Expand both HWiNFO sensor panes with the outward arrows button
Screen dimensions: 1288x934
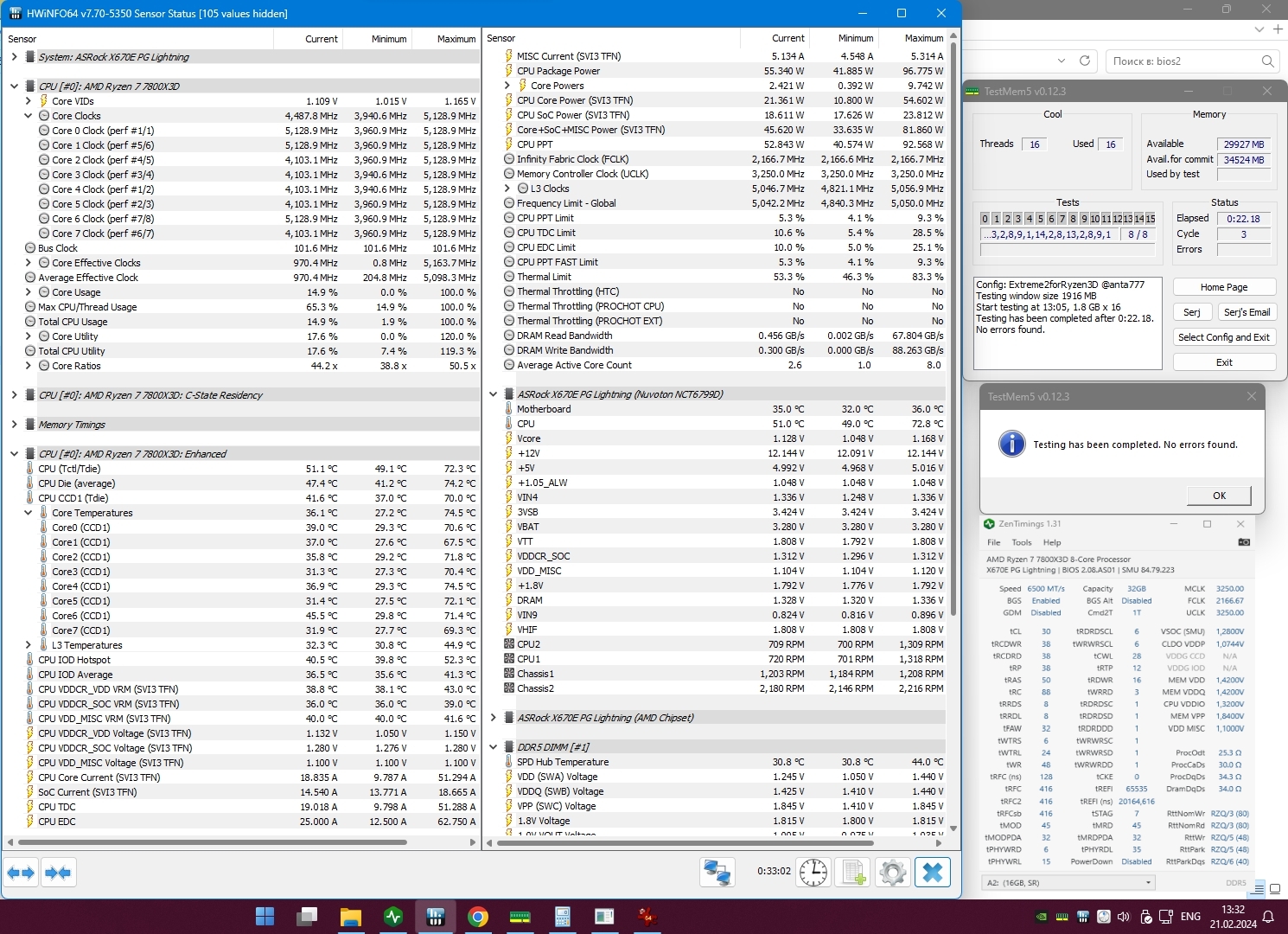[22, 873]
